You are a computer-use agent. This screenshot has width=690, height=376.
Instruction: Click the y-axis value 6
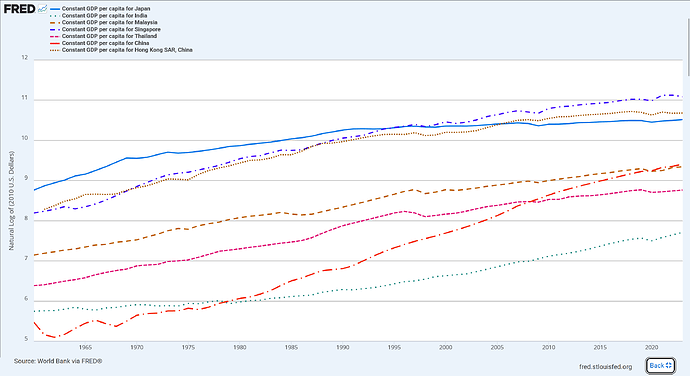tap(26, 299)
